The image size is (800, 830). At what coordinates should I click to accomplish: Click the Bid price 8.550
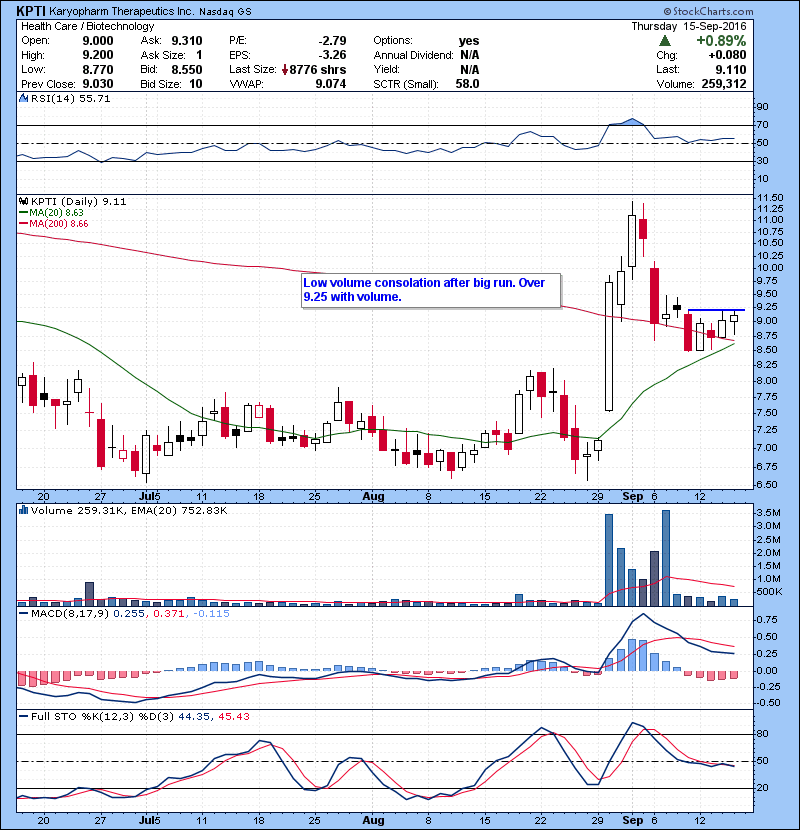click(x=187, y=69)
